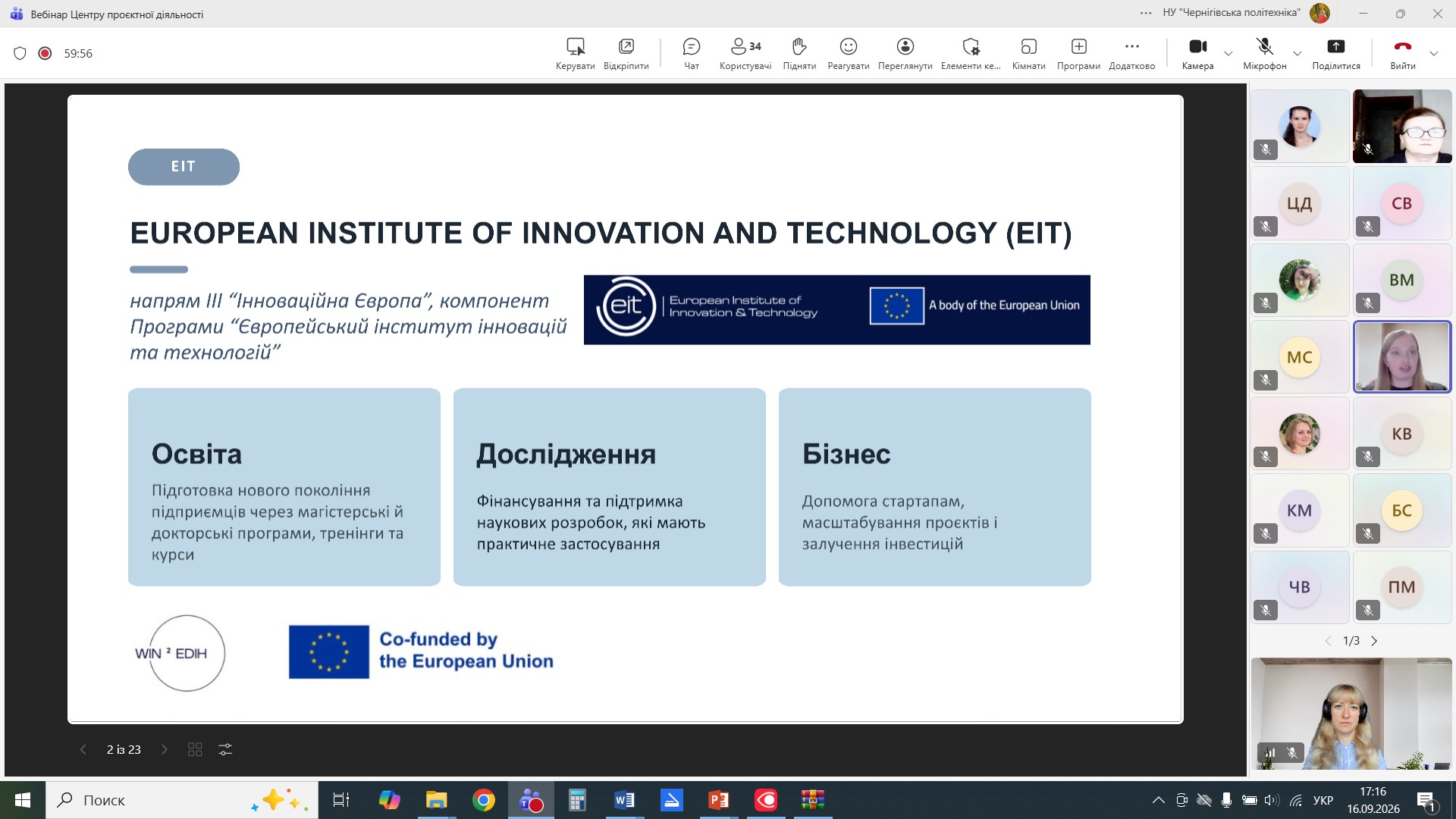Select participant tile ЧВ
This screenshot has height=819, width=1456.
(1300, 587)
